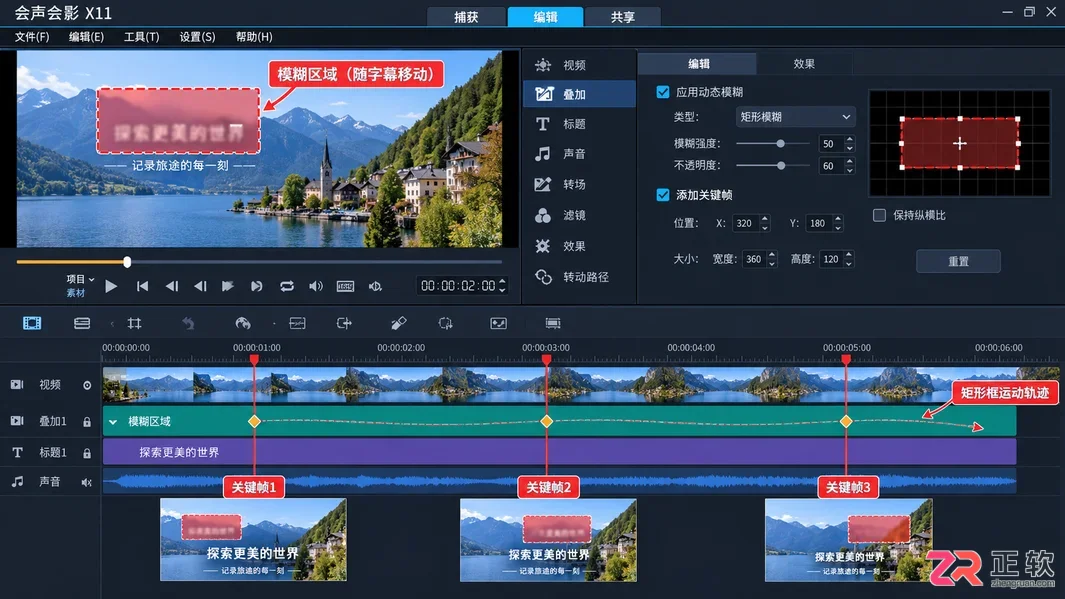Click the undo arrow in timeline toolbar
Viewport: 1065px width, 599px height.
pyautogui.click(x=188, y=323)
